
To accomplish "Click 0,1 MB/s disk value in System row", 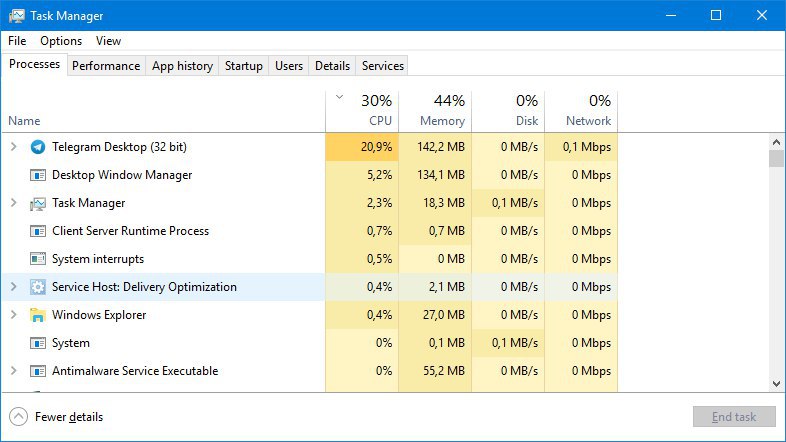I will [515, 343].
